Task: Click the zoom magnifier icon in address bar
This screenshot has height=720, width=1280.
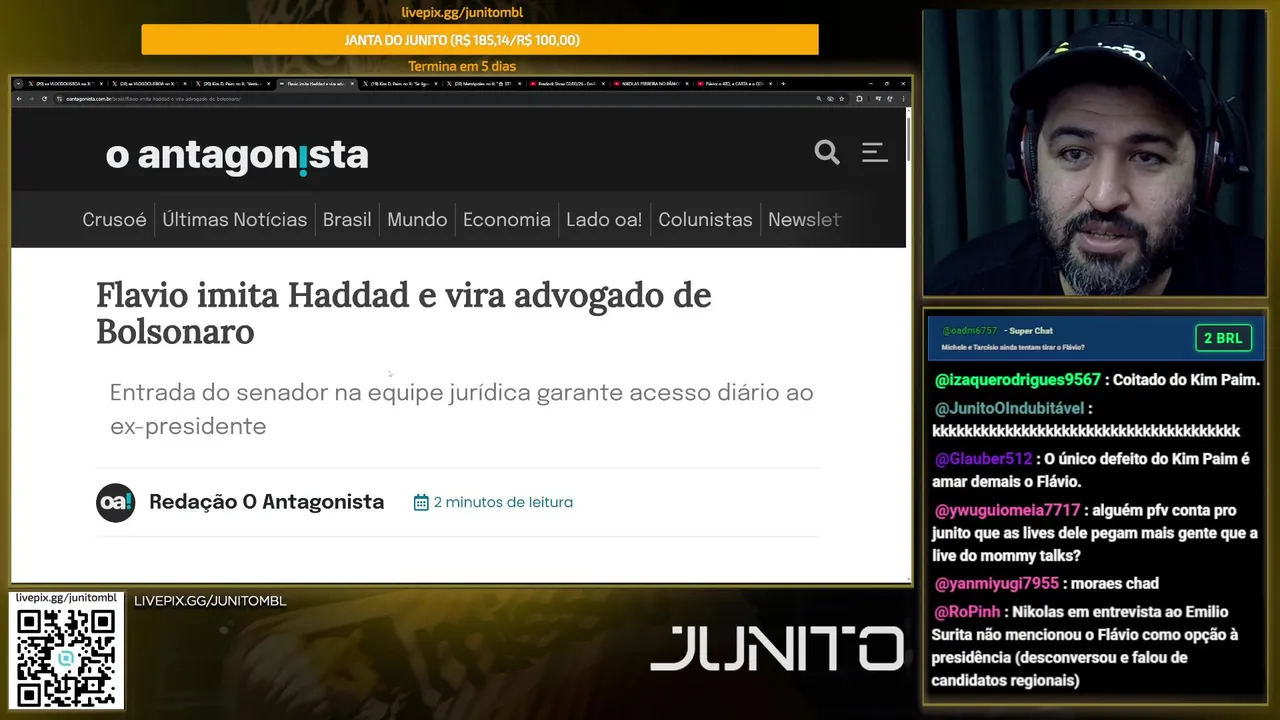Action: tap(819, 99)
